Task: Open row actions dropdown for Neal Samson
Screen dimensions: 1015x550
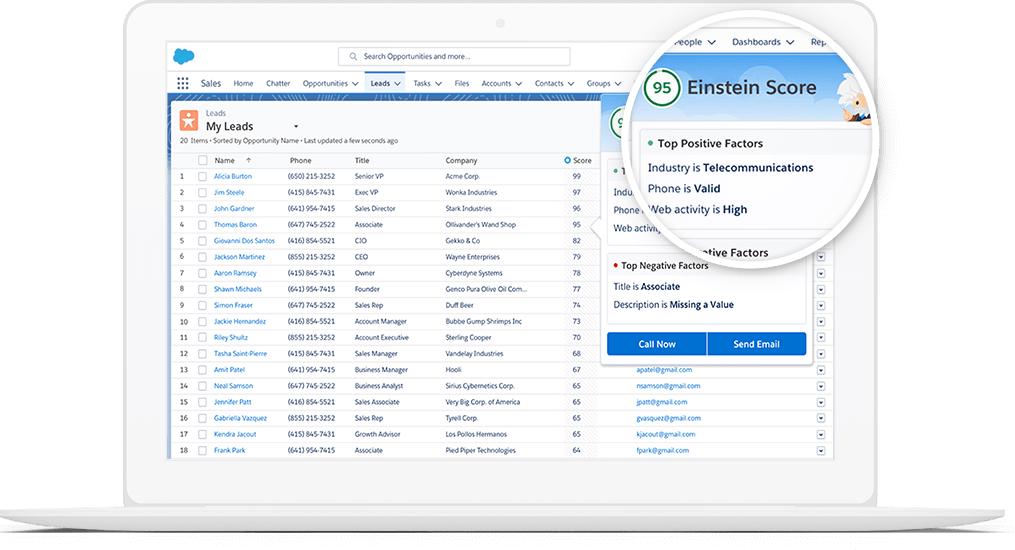Action: [x=821, y=386]
